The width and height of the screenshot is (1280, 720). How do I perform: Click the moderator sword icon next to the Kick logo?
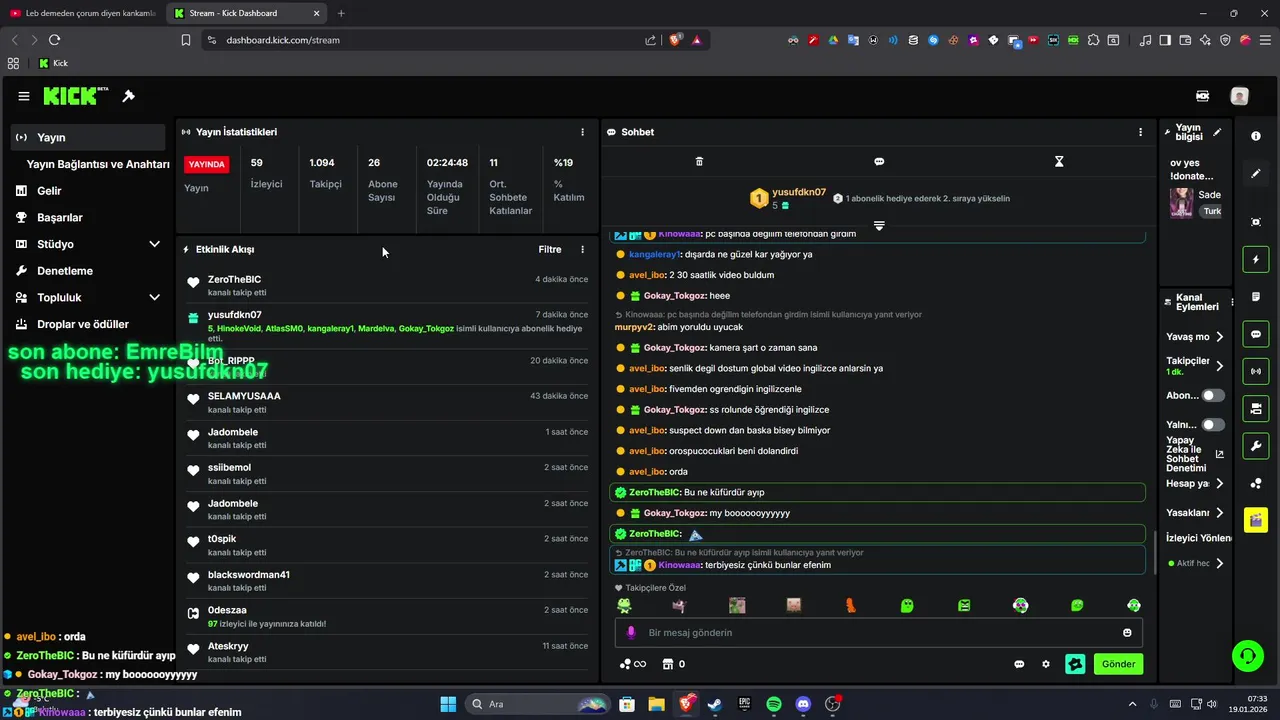(x=128, y=96)
